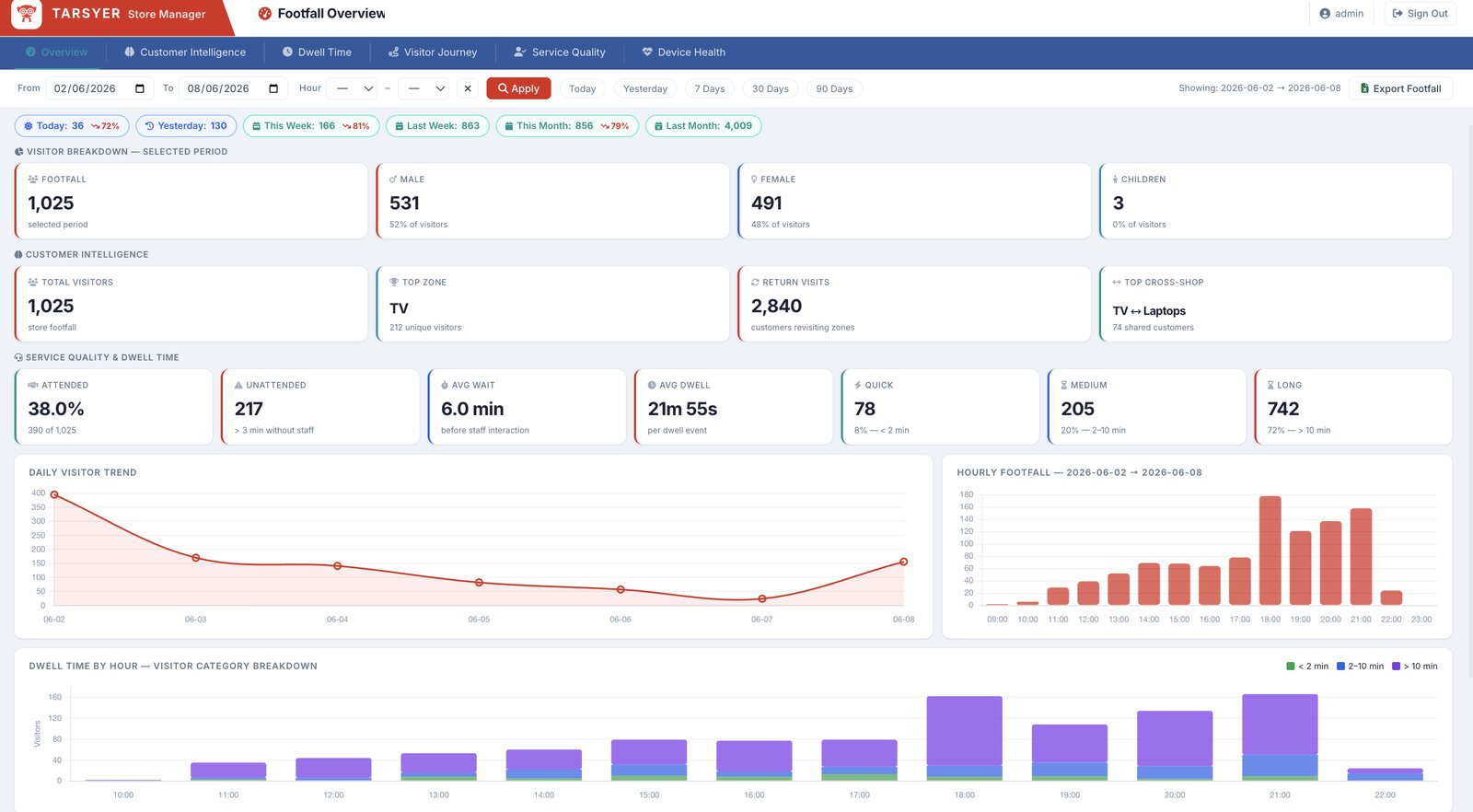
Task: Switch to the Overview tab
Action: coord(57,52)
